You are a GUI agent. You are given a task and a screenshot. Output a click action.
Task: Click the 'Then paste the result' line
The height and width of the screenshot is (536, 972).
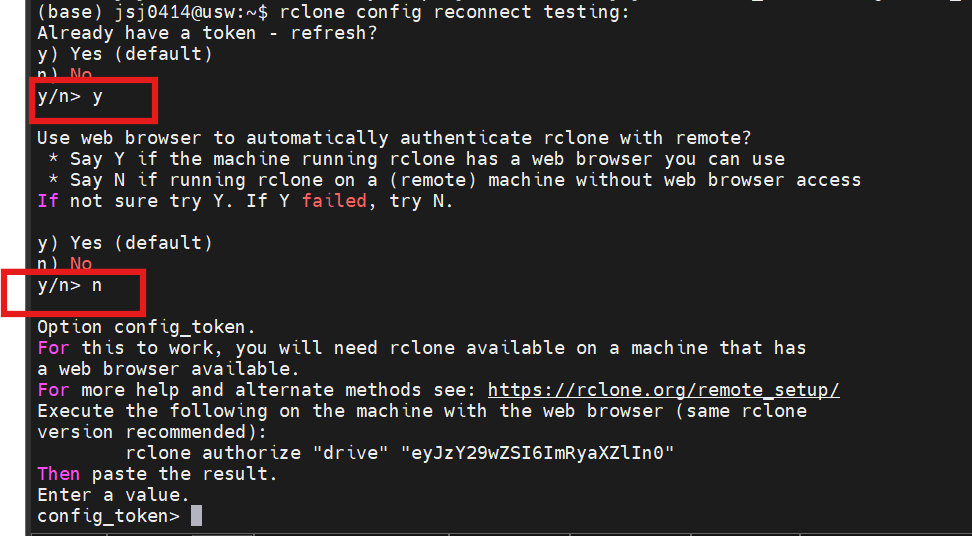click(x=157, y=474)
